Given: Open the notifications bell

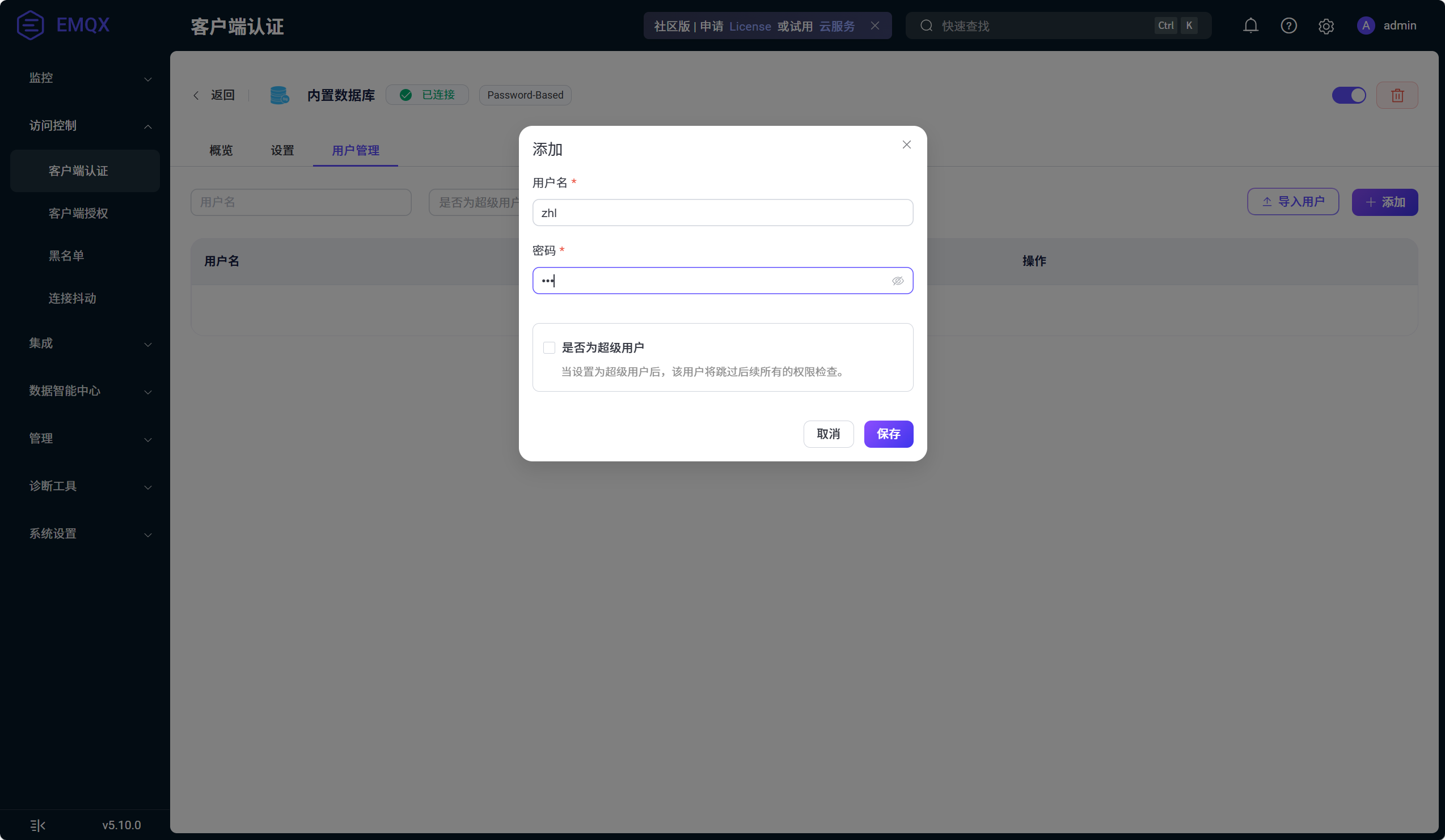Looking at the screenshot, I should (1250, 26).
